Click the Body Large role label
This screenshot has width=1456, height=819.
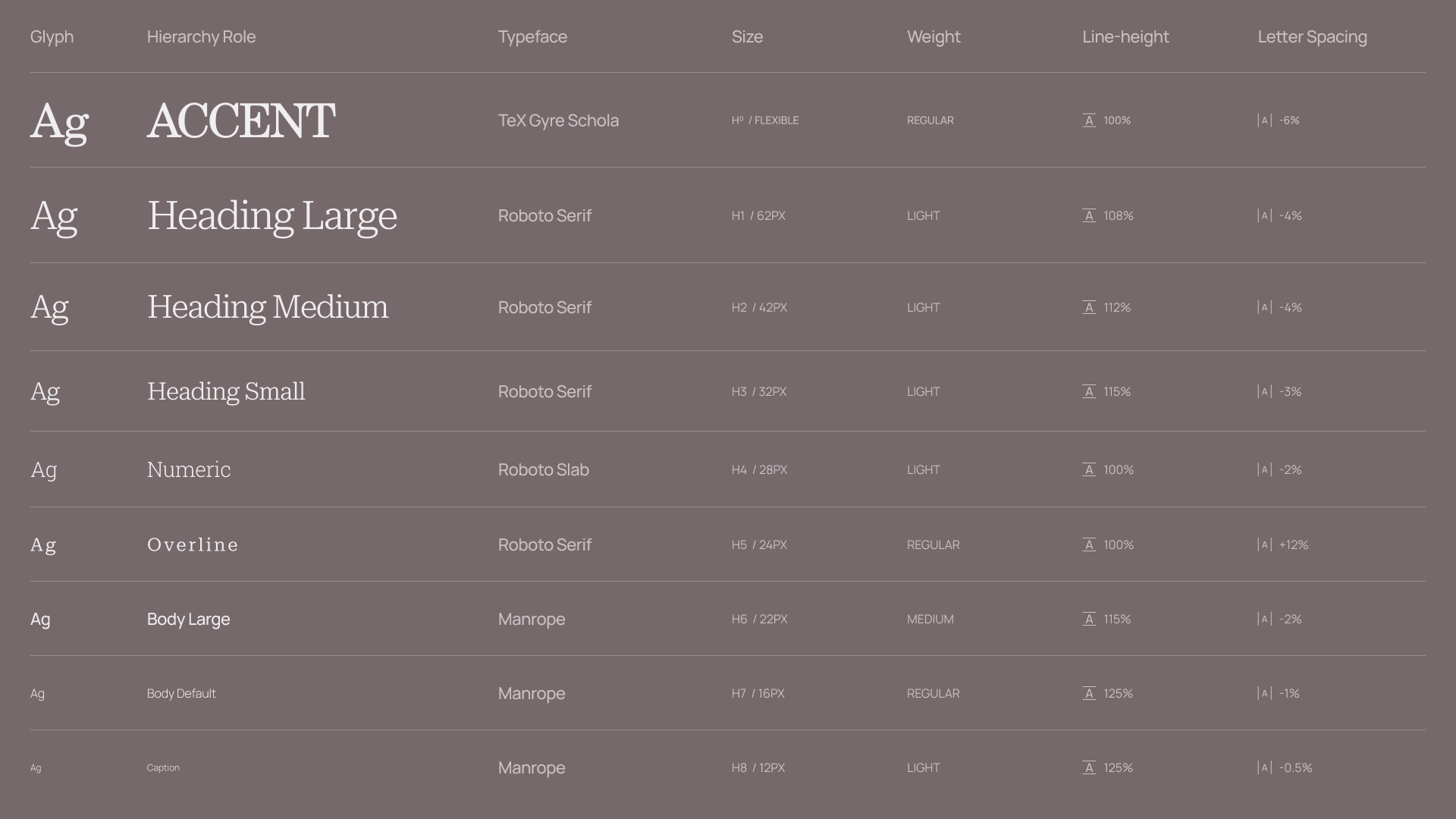(x=188, y=620)
